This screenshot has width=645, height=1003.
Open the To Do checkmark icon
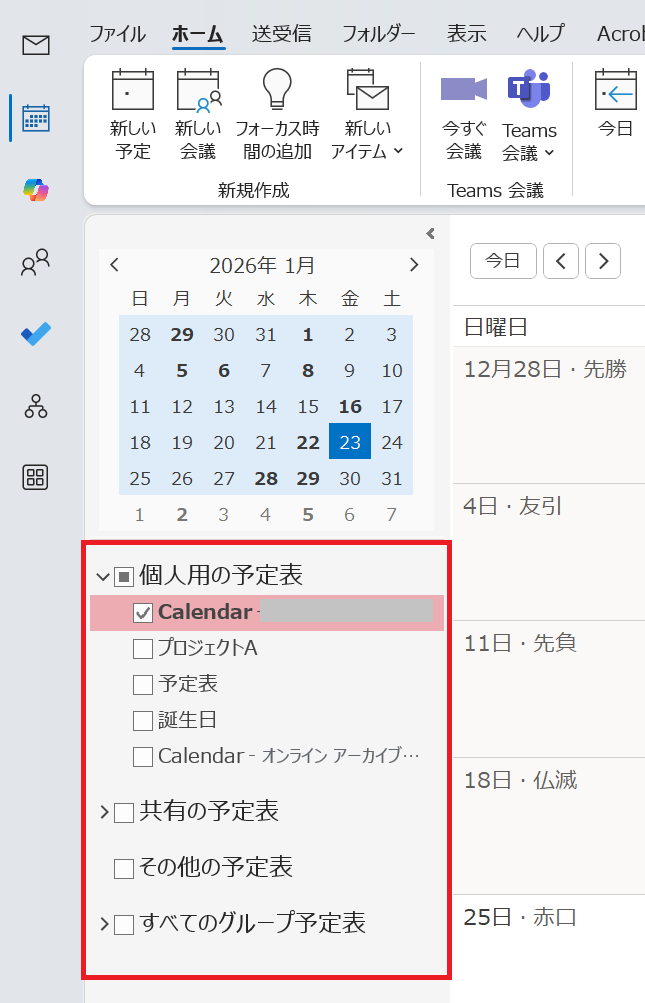coord(36,334)
